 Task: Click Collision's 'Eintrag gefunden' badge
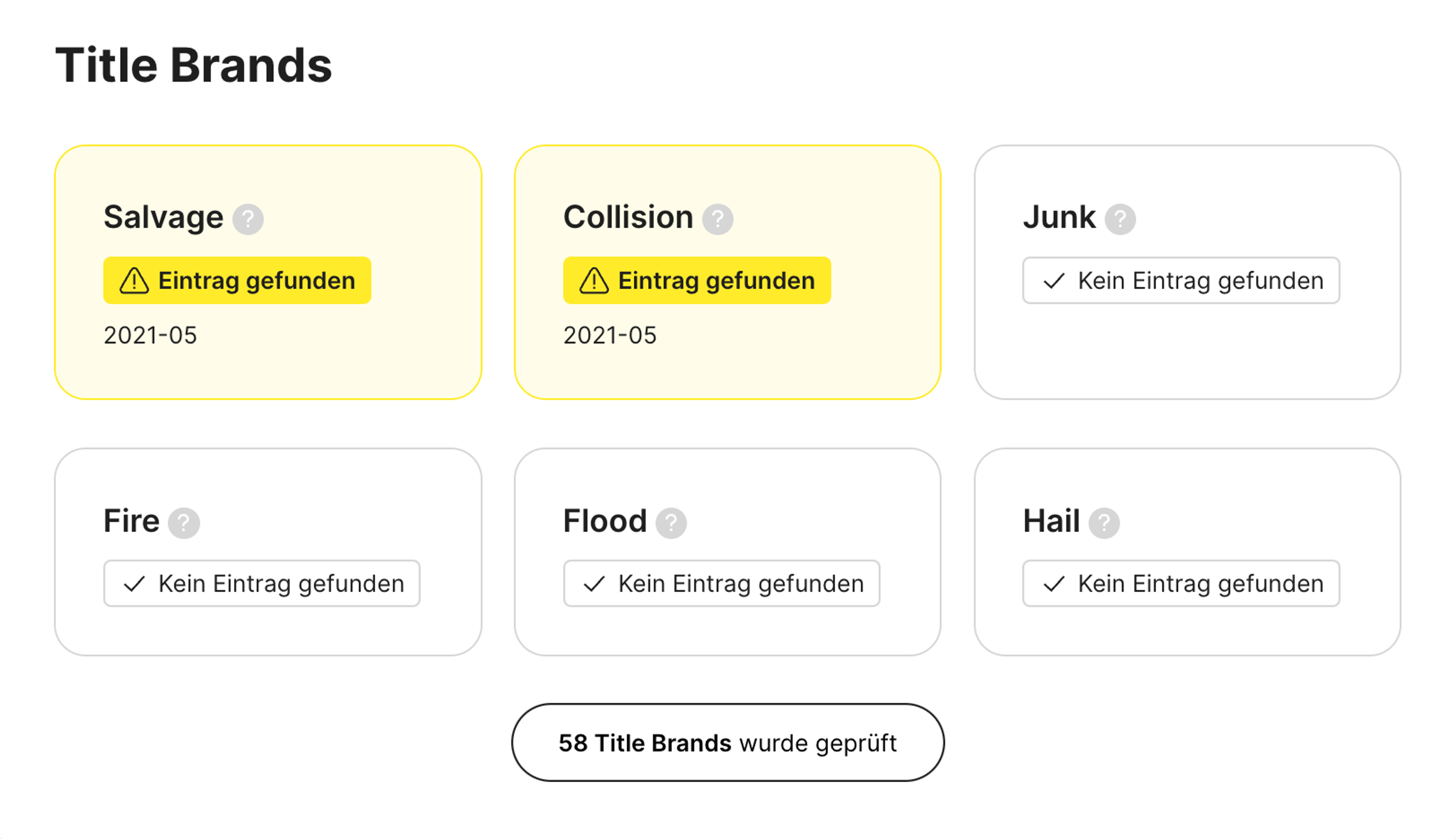click(697, 281)
